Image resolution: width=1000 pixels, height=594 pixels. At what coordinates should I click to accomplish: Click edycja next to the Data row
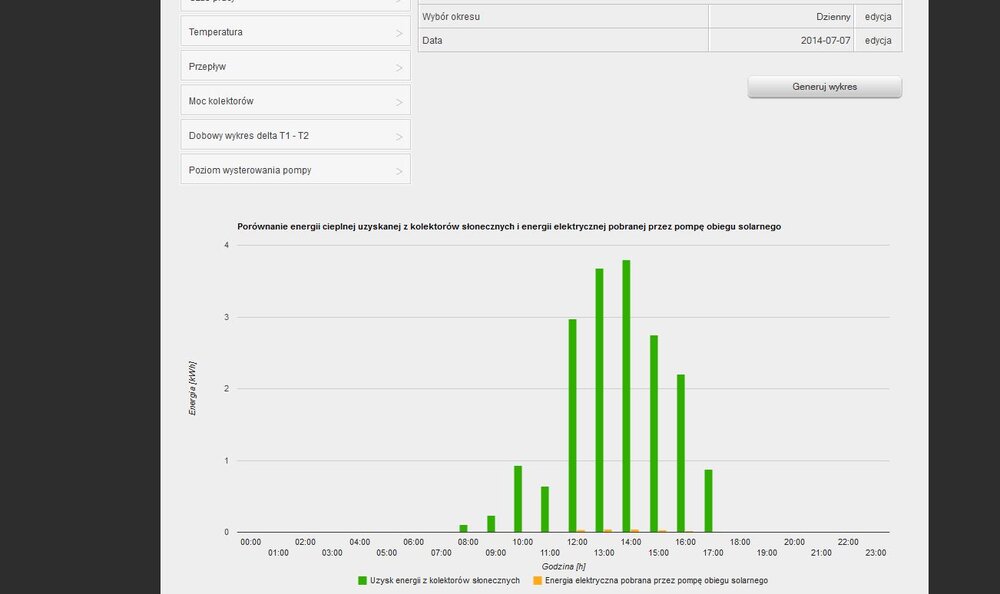pyautogui.click(x=878, y=40)
